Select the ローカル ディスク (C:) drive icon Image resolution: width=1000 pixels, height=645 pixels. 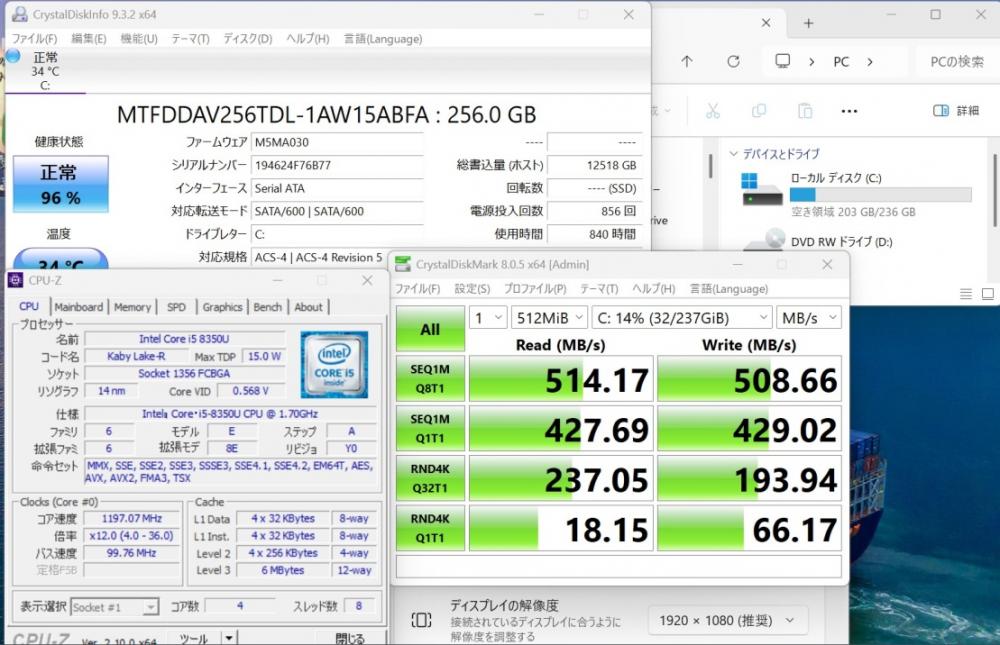pyautogui.click(x=761, y=190)
